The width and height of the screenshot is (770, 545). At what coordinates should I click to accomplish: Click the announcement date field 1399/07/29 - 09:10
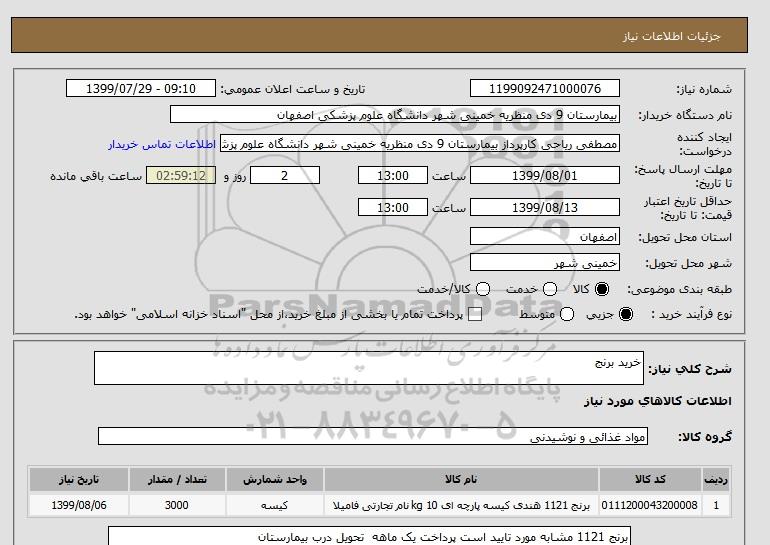(141, 88)
